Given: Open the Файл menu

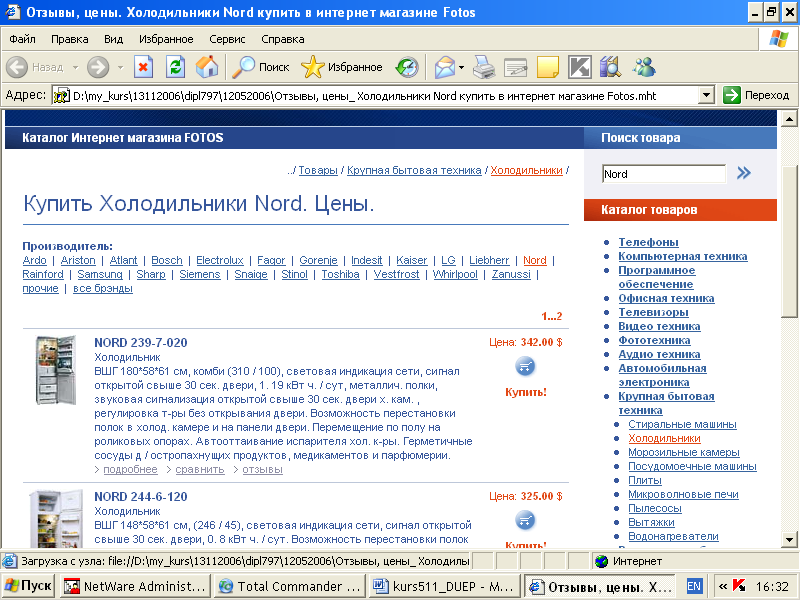Looking at the screenshot, I should click(x=22, y=39).
